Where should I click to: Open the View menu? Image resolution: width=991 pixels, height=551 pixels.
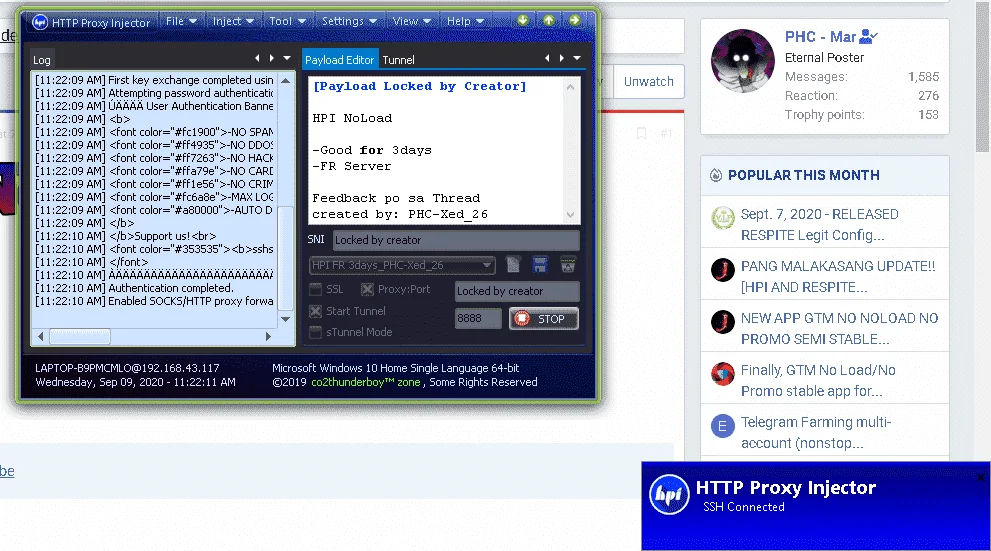pos(411,21)
